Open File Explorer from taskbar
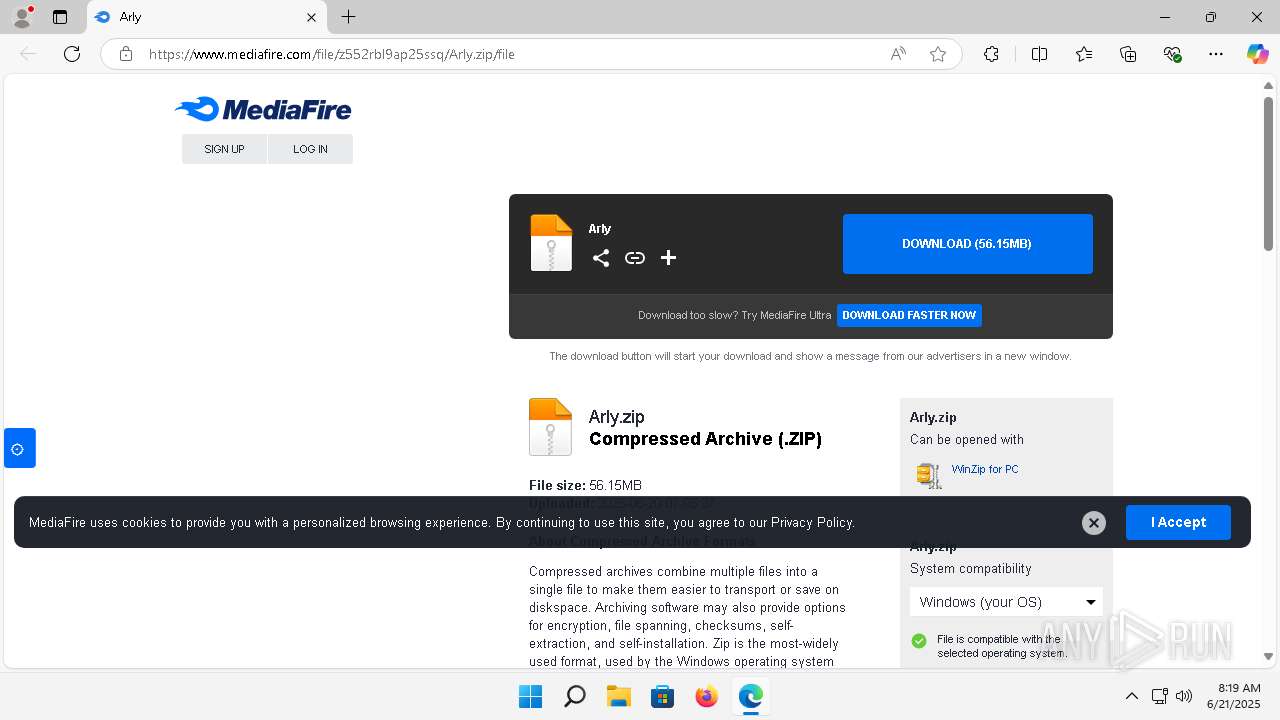Screen dimensions: 1280x720 click(x=618, y=696)
